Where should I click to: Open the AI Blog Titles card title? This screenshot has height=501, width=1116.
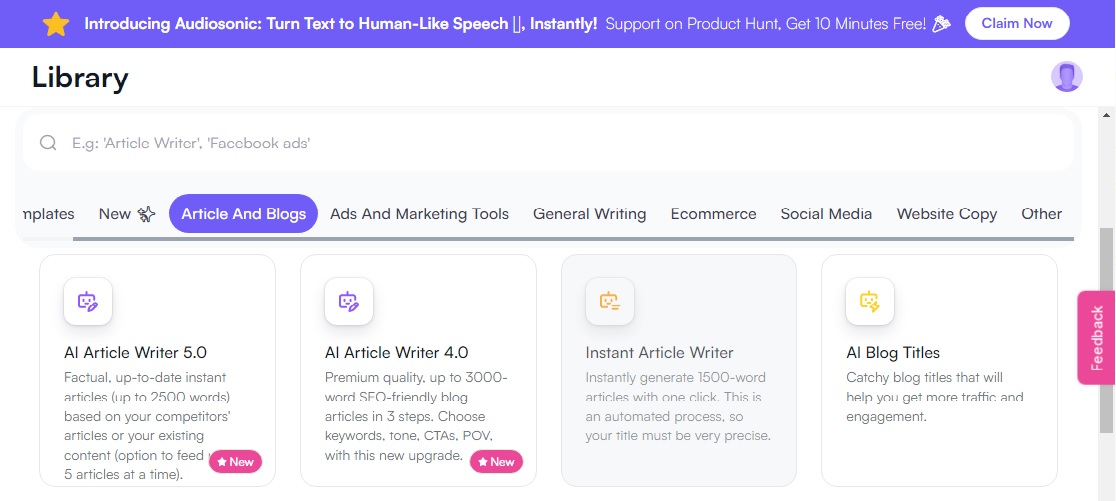tap(893, 352)
